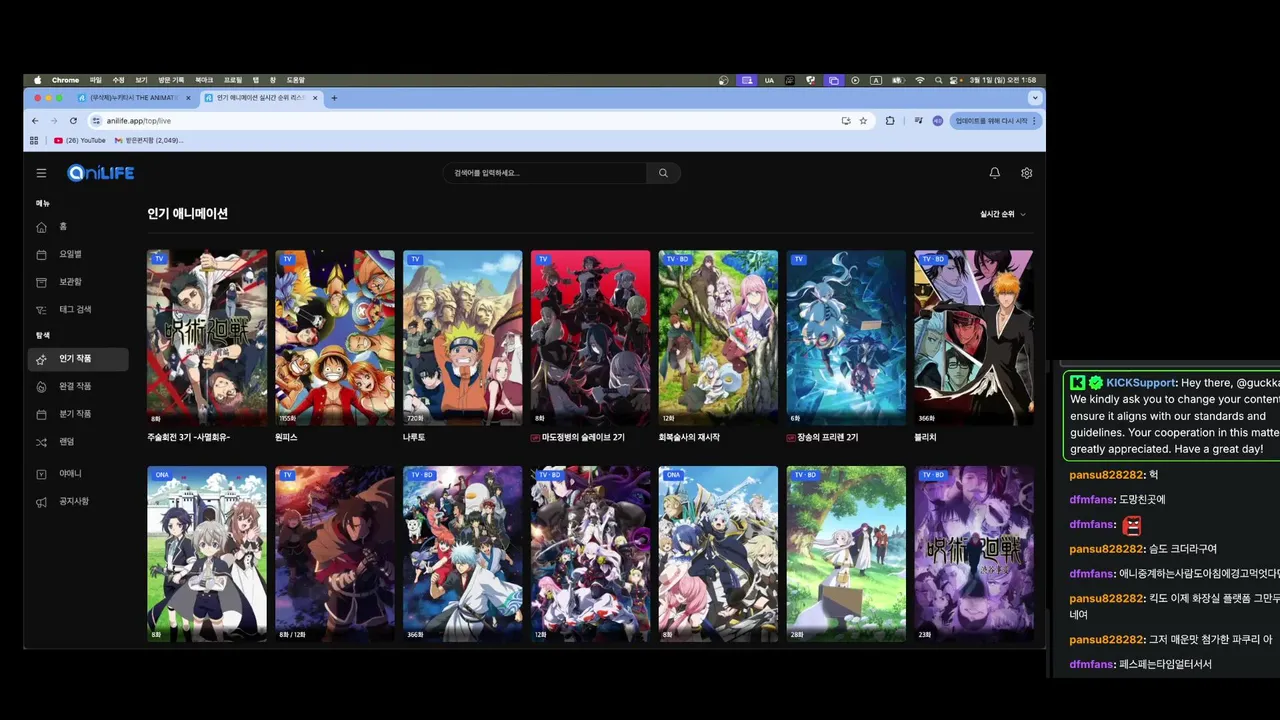The height and width of the screenshot is (720, 1280).
Task: Go to 홈 in the sidebar
Action: click(x=78, y=227)
